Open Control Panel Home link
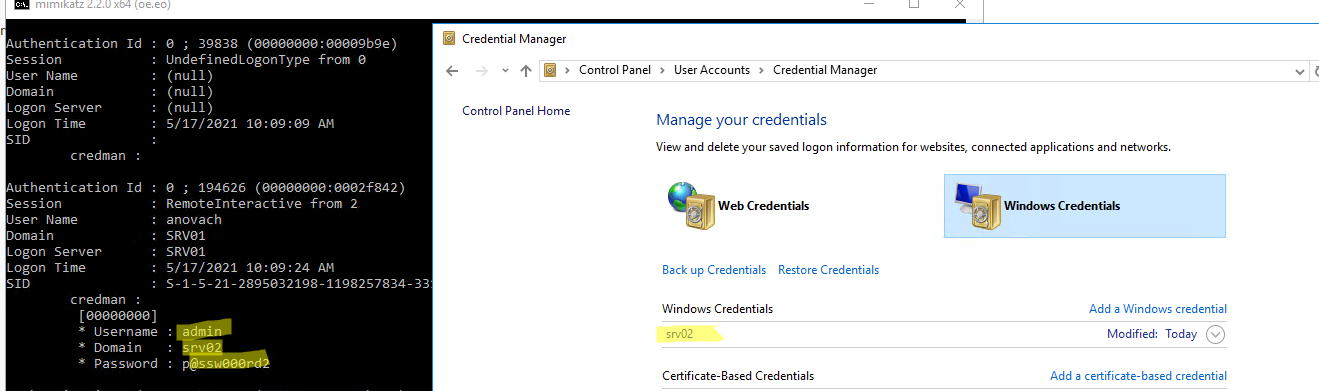This screenshot has height=391, width=1319. [x=516, y=111]
